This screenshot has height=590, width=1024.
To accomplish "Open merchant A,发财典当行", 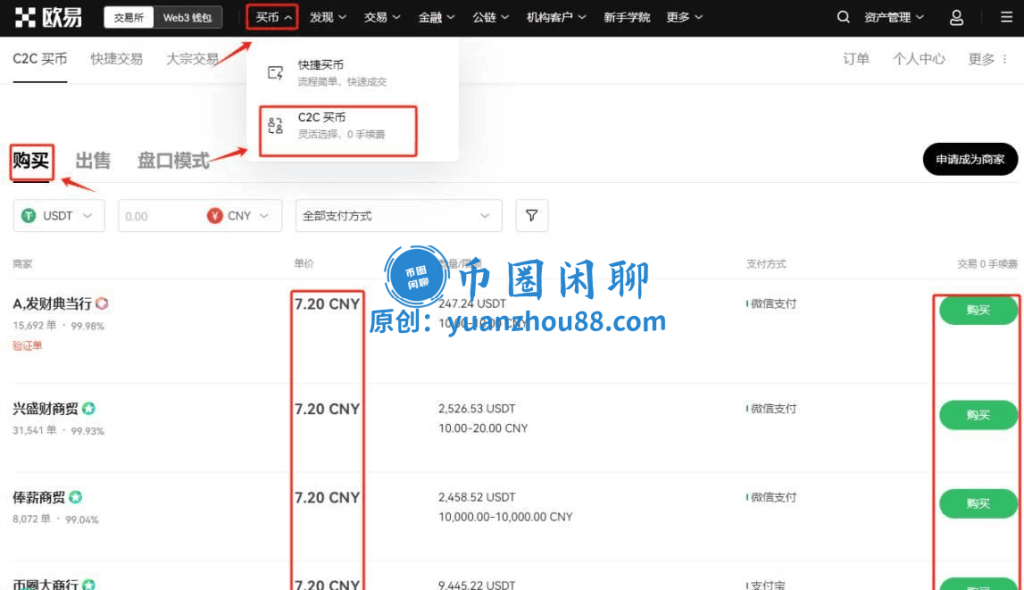I will pyautogui.click(x=52, y=304).
